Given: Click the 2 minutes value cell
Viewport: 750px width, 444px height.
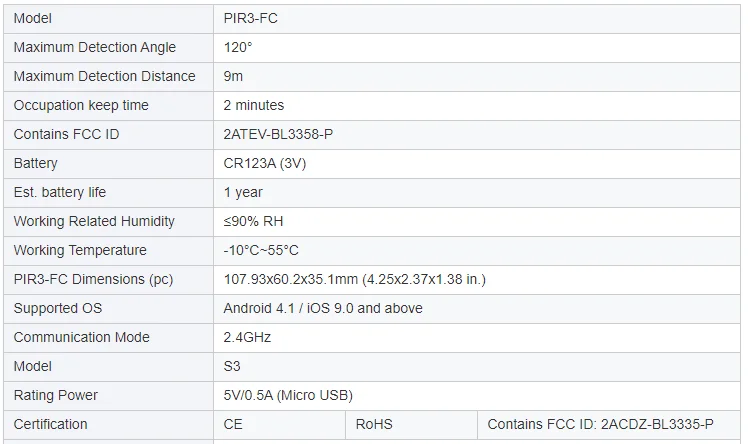Looking at the screenshot, I should pyautogui.click(x=254, y=105).
